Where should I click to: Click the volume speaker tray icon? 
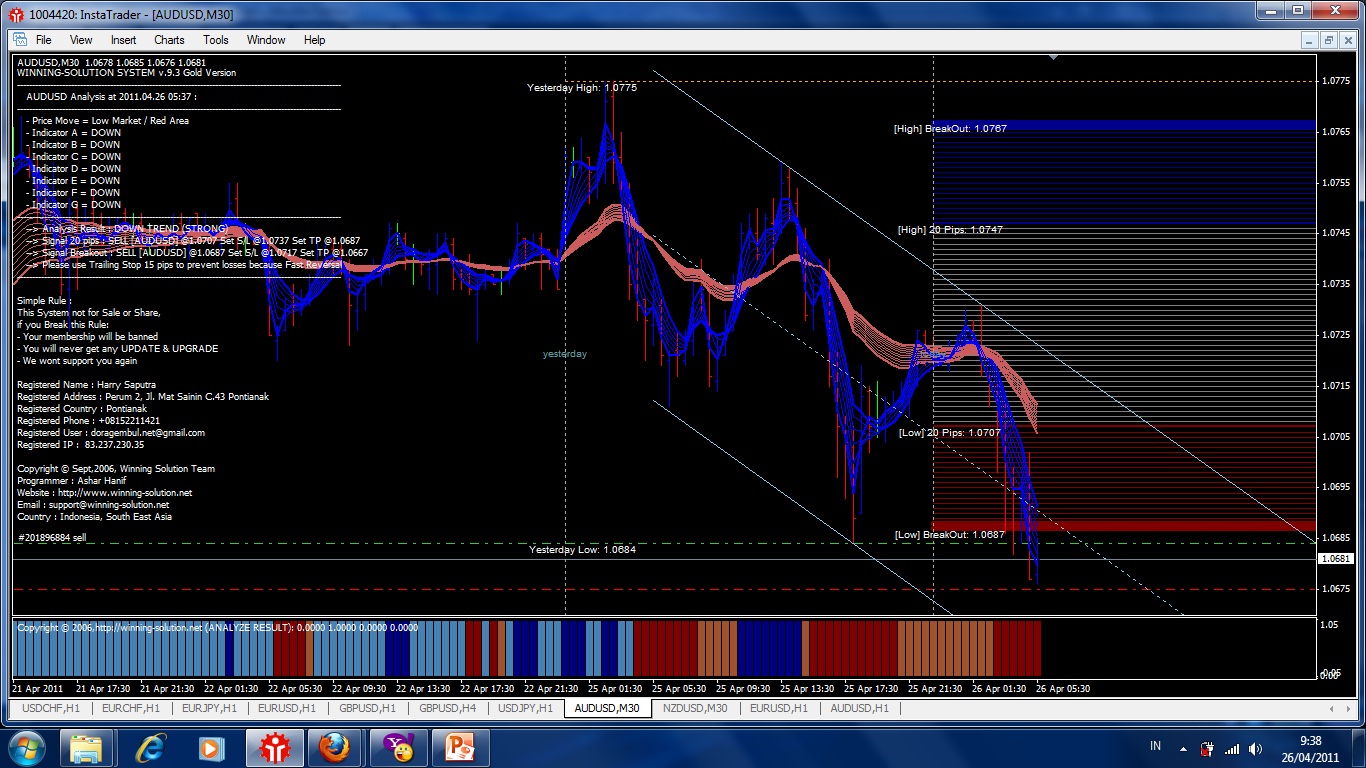(x=1254, y=748)
